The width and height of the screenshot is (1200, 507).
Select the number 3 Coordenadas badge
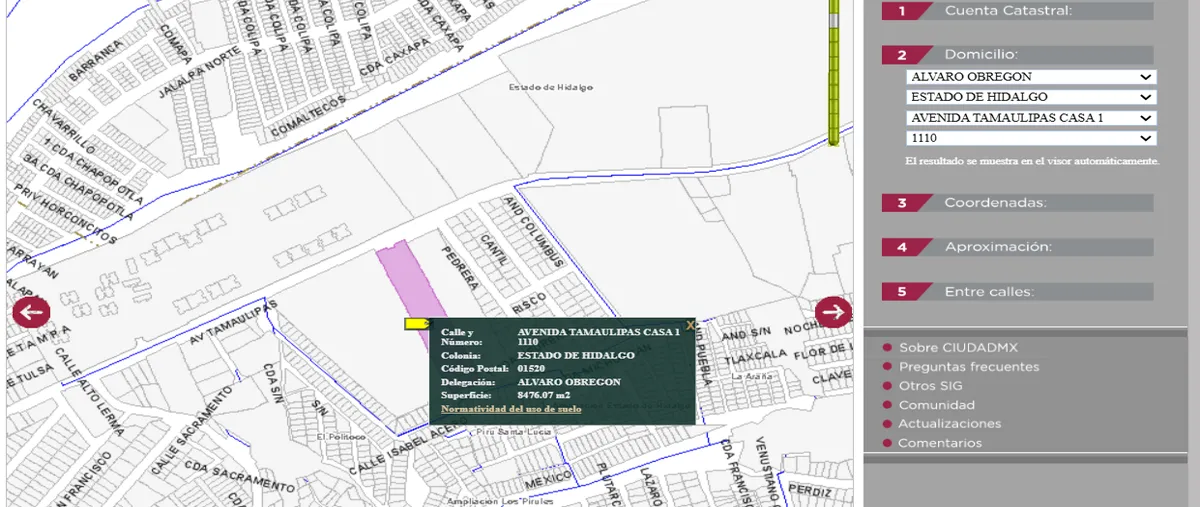coord(902,203)
